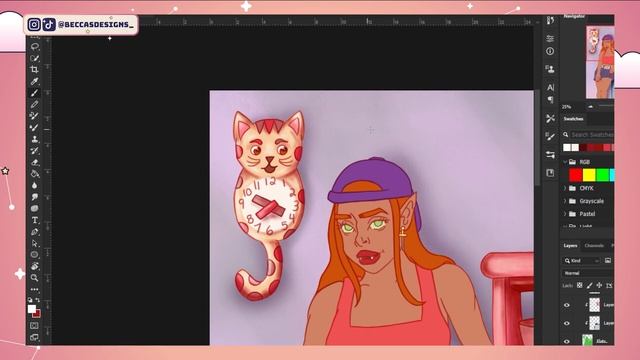Select the Pen tool
Image resolution: width=640 pixels, height=360 pixels.
(35, 232)
